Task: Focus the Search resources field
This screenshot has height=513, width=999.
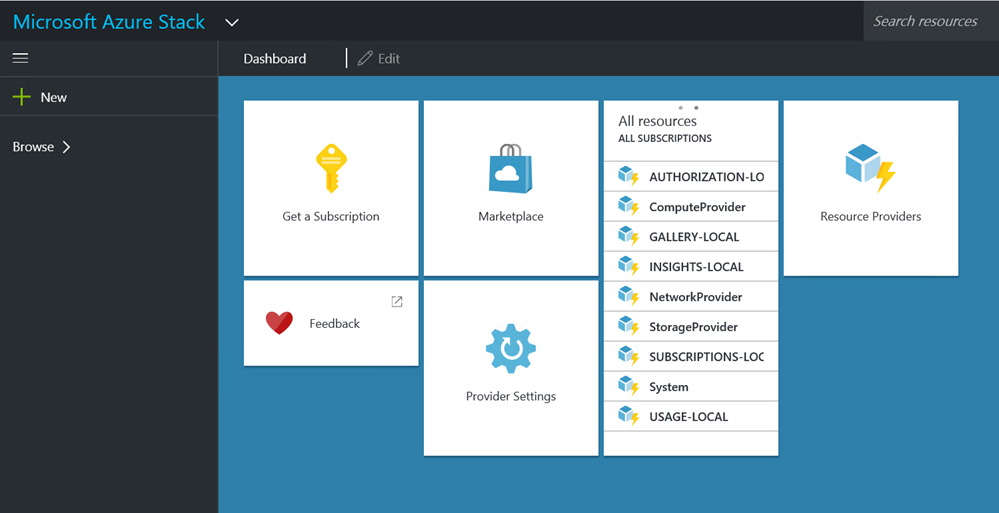Action: point(931,21)
